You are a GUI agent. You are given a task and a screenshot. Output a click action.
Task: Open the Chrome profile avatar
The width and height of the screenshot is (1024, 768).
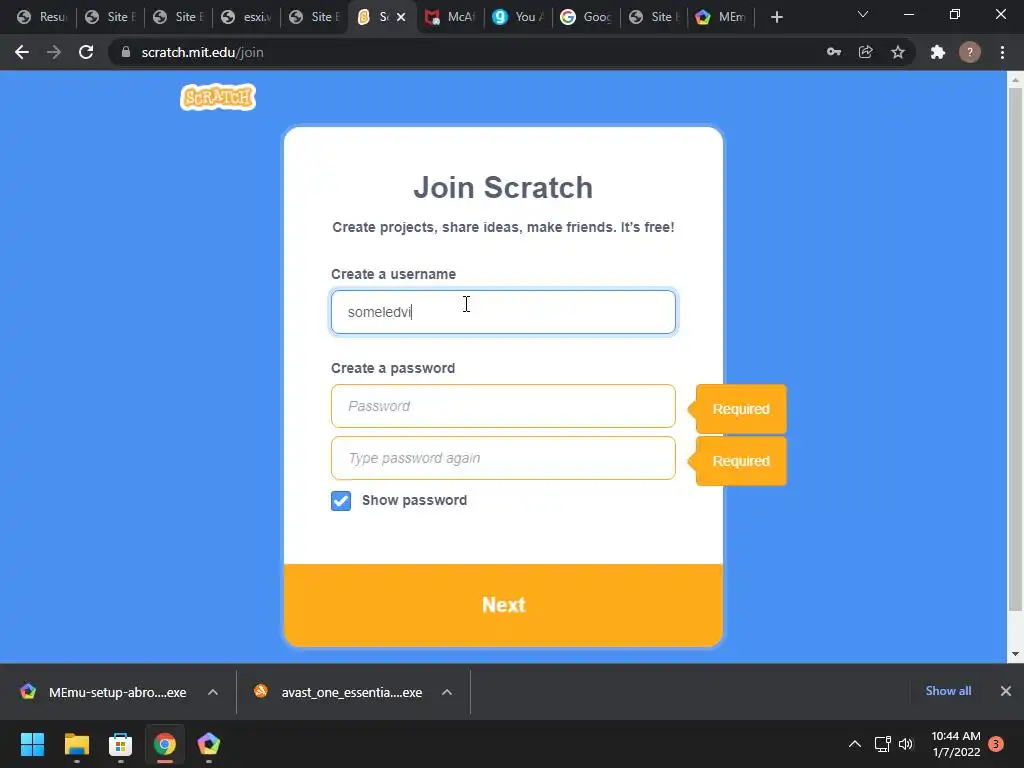click(x=970, y=52)
